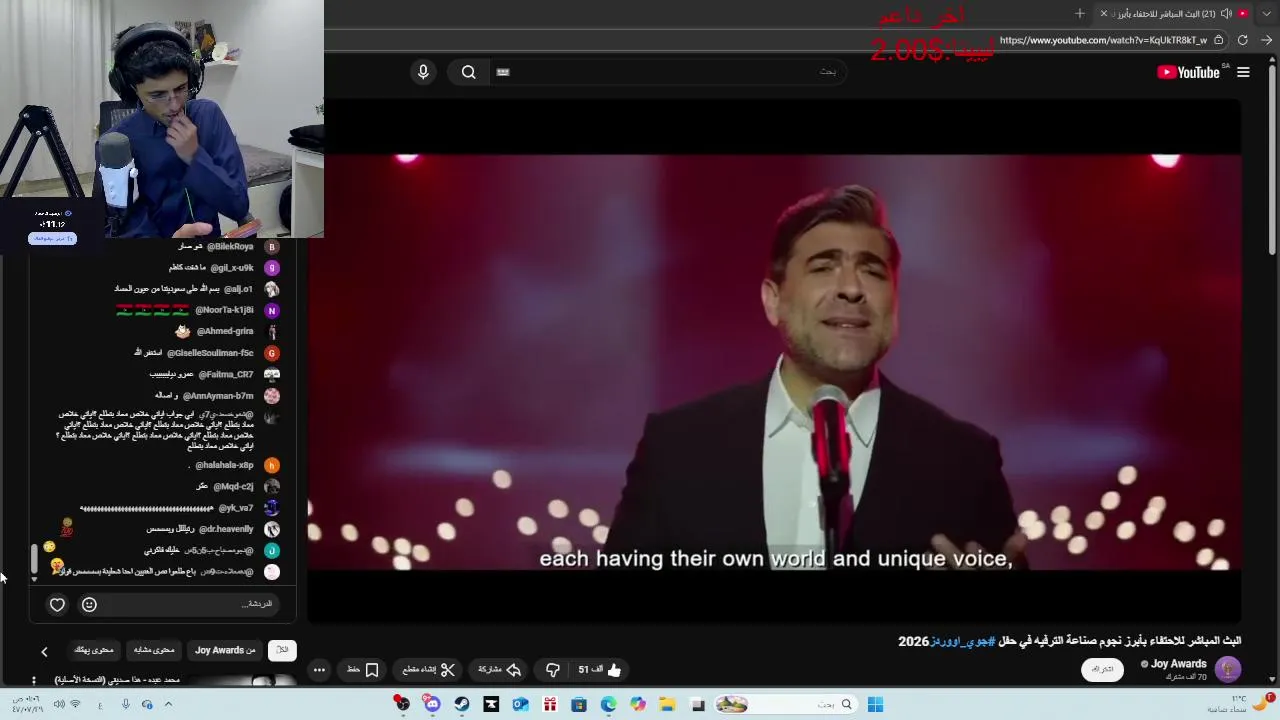Open Steam from taskbar
1280x720 pixels.
tap(461, 705)
